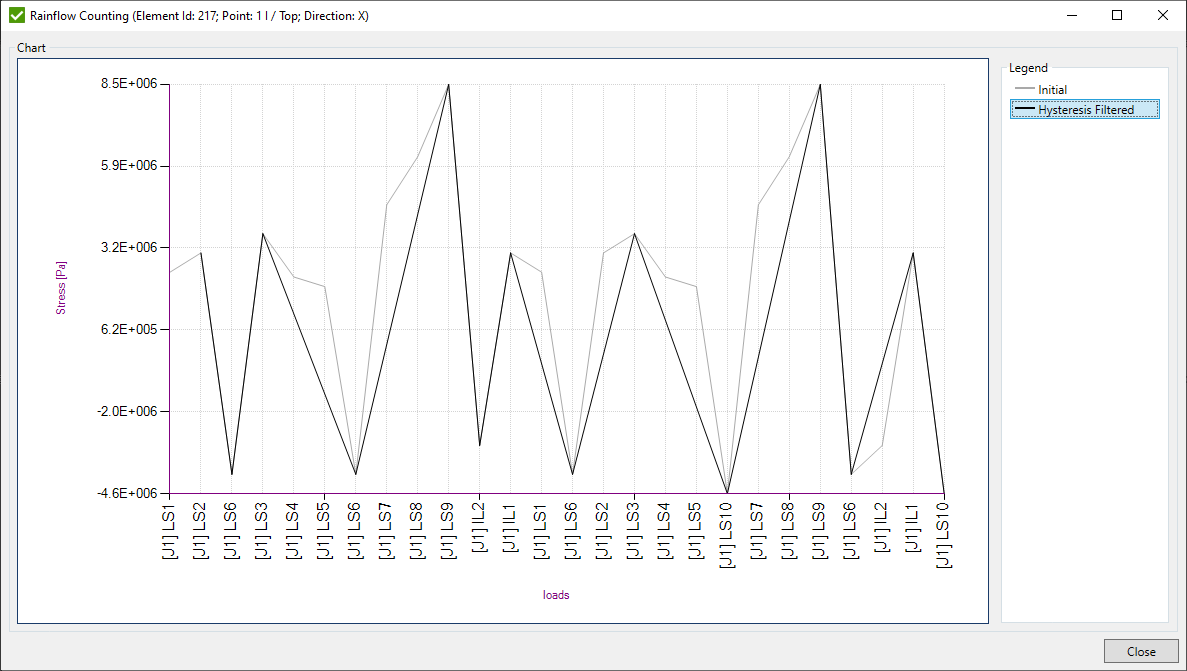Viewport: 1187px width, 671px height.
Task: Minimize the Rainflow Counting window
Action: point(1071,15)
